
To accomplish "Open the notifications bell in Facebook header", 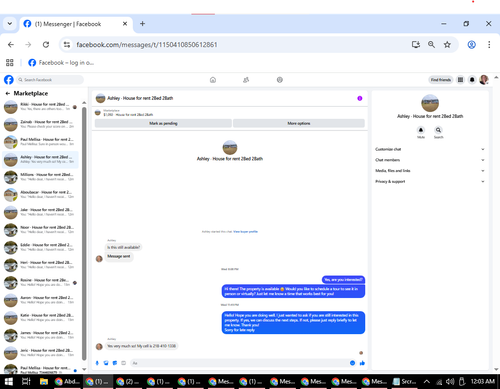I will (472, 80).
